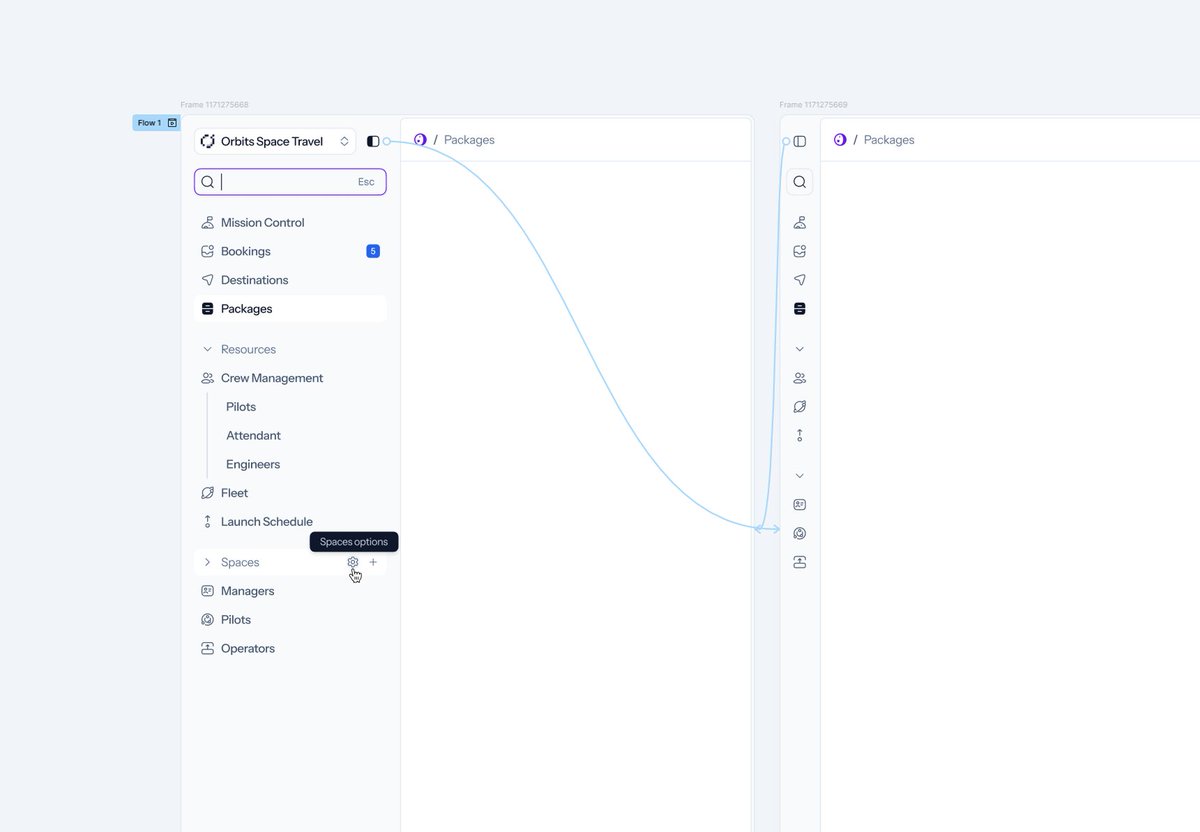Viewport: 1200px width, 832px height.
Task: Open Launch Schedule in the sidebar
Action: coord(290,522)
